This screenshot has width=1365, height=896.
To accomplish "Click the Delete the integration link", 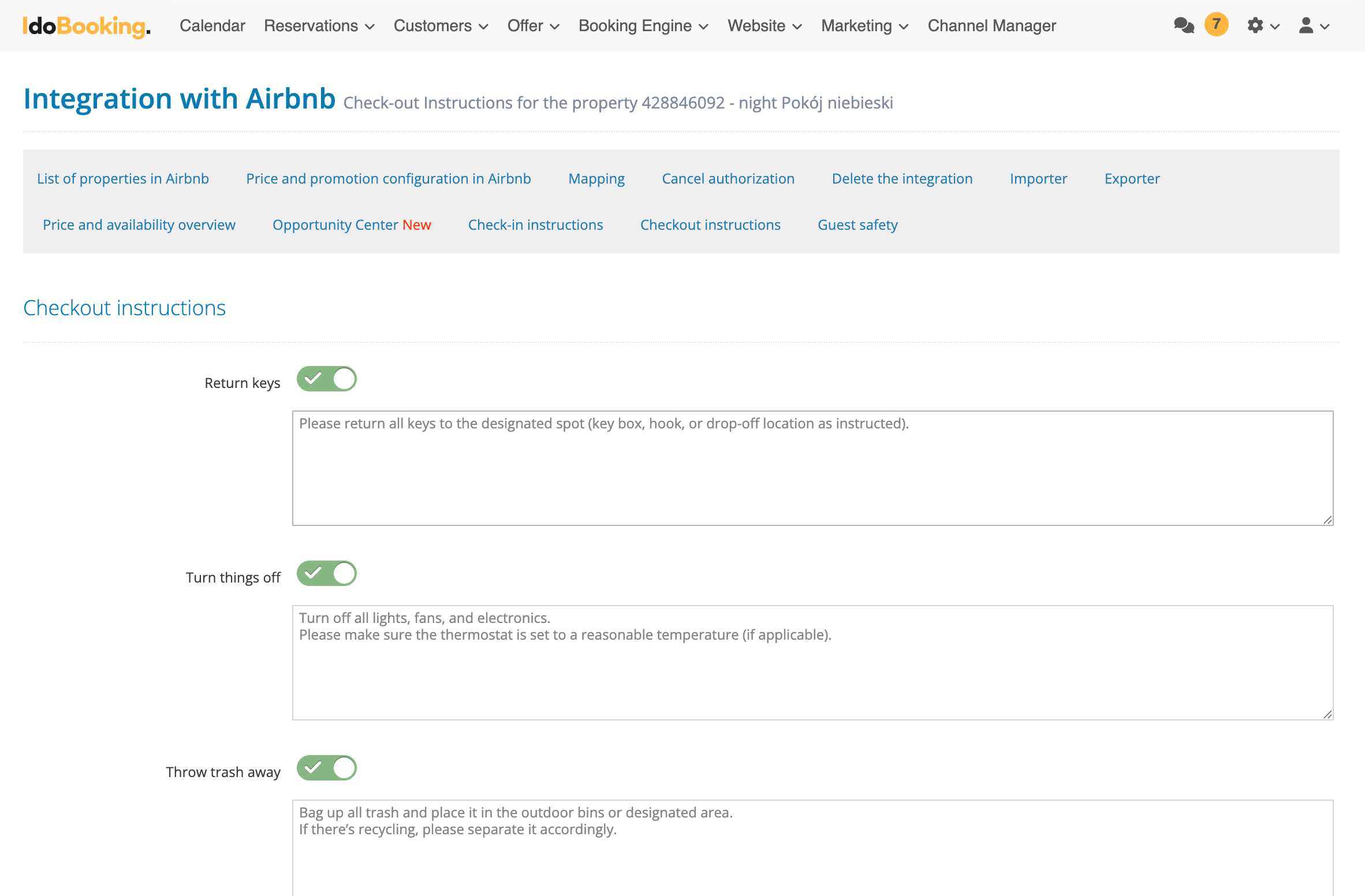I will click(902, 178).
